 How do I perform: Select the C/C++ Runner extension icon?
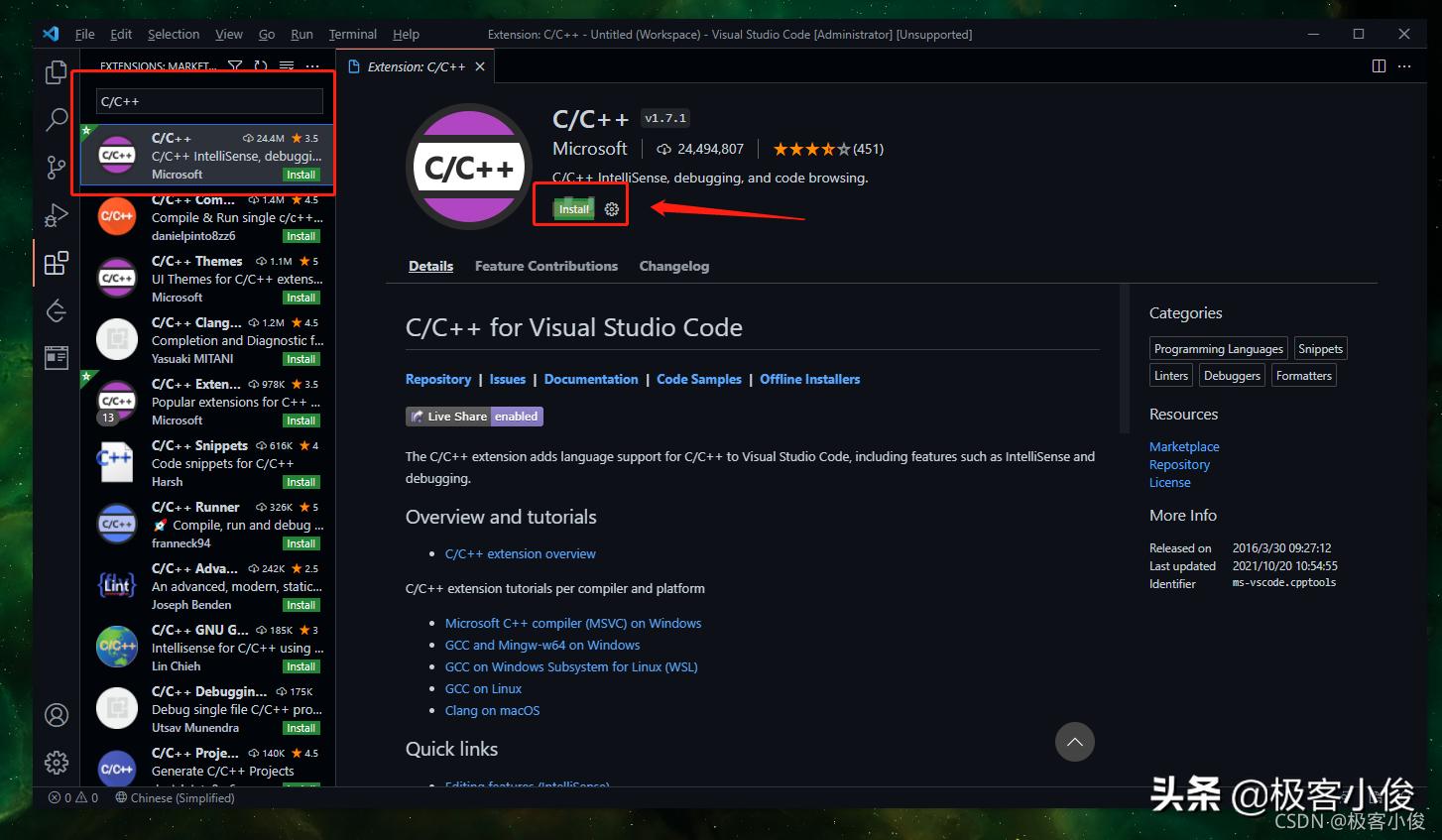(x=117, y=525)
